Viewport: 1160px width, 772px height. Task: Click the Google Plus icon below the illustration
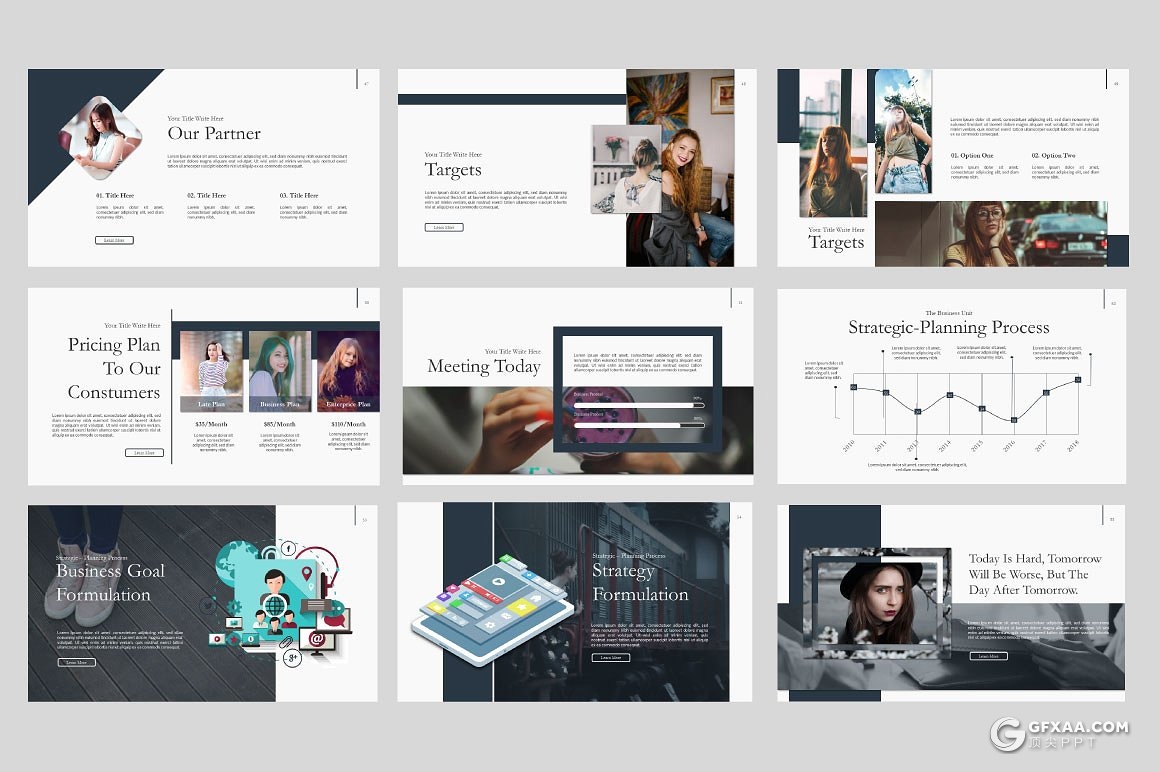pyautogui.click(x=292, y=657)
